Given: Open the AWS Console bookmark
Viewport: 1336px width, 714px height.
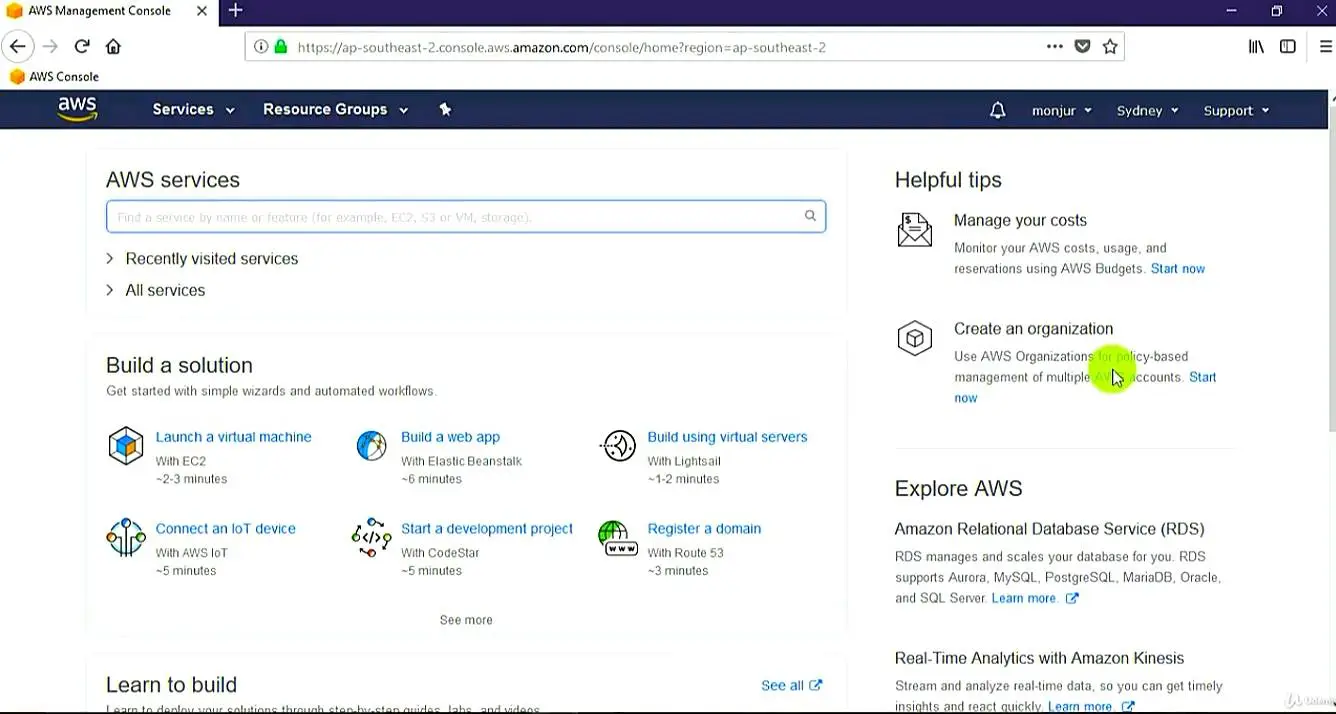Looking at the screenshot, I should coord(54,76).
